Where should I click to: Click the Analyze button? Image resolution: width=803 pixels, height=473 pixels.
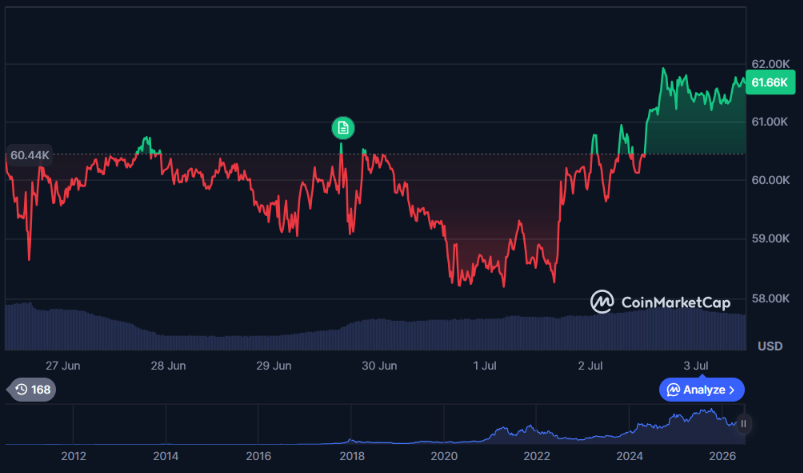(x=702, y=390)
